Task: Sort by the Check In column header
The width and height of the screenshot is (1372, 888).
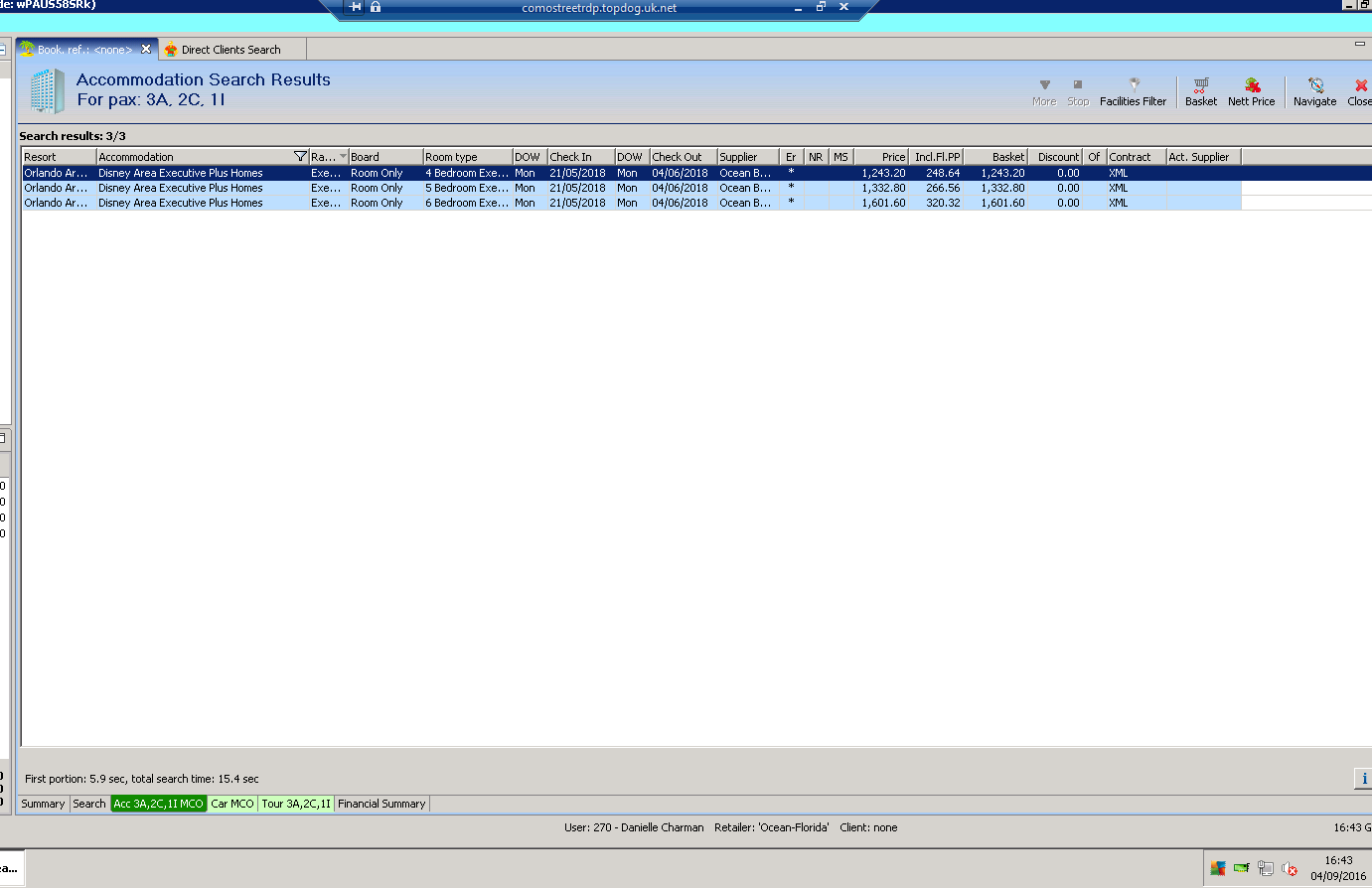Action: coord(581,157)
